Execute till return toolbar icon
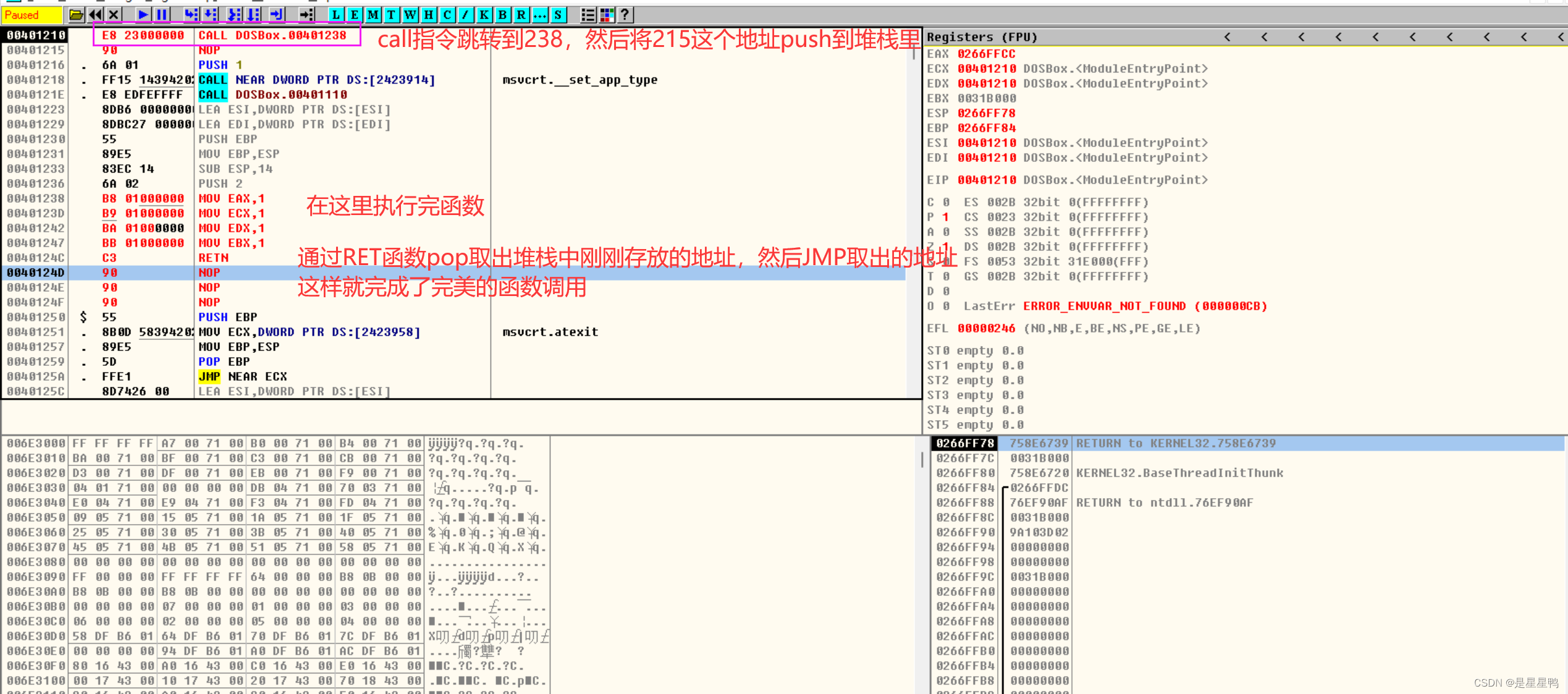Viewport: 1568px width, 694px height. click(276, 14)
